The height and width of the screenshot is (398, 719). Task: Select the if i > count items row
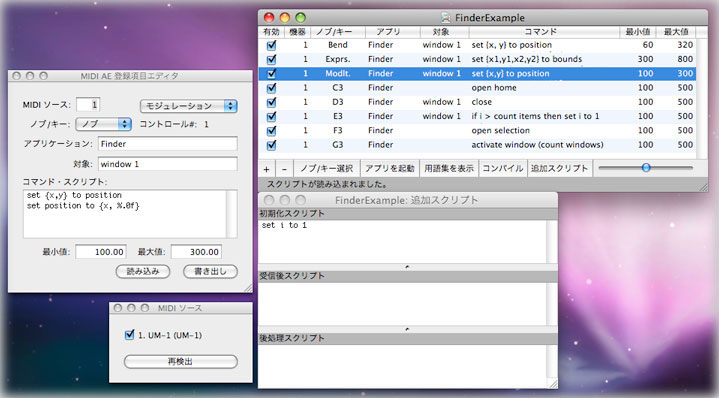coord(477,116)
